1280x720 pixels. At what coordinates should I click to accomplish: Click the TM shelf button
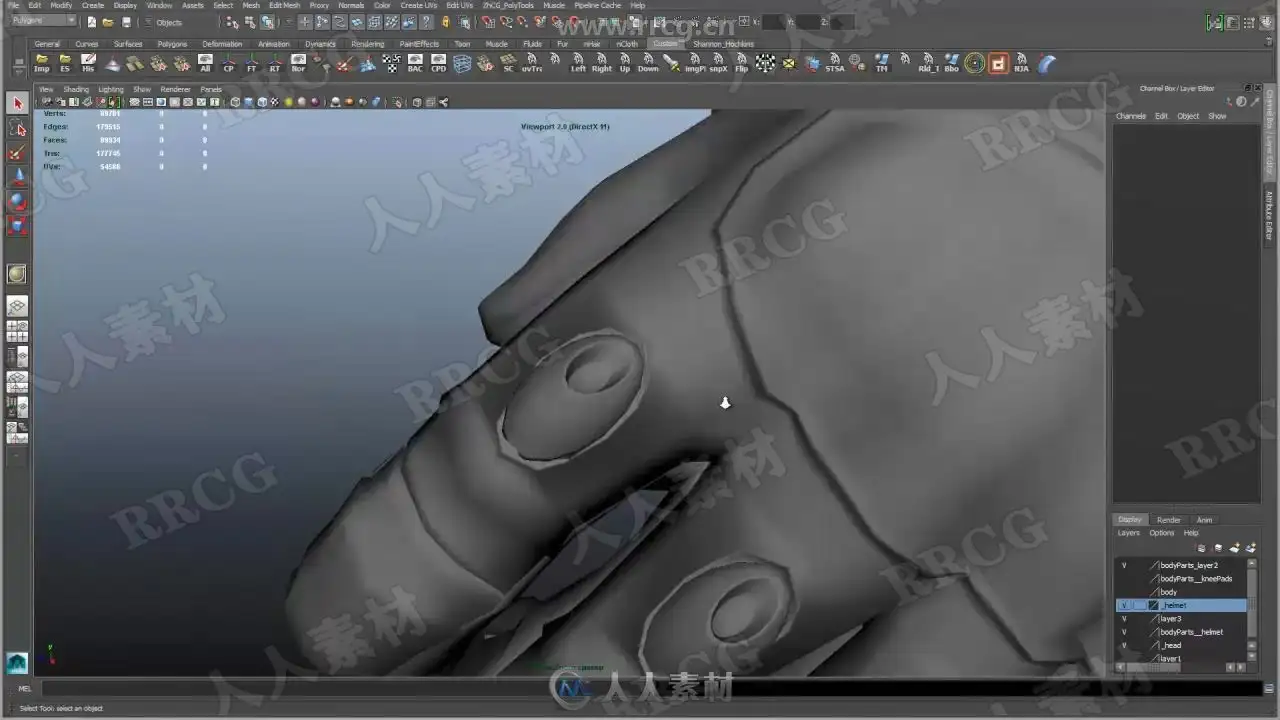881,63
